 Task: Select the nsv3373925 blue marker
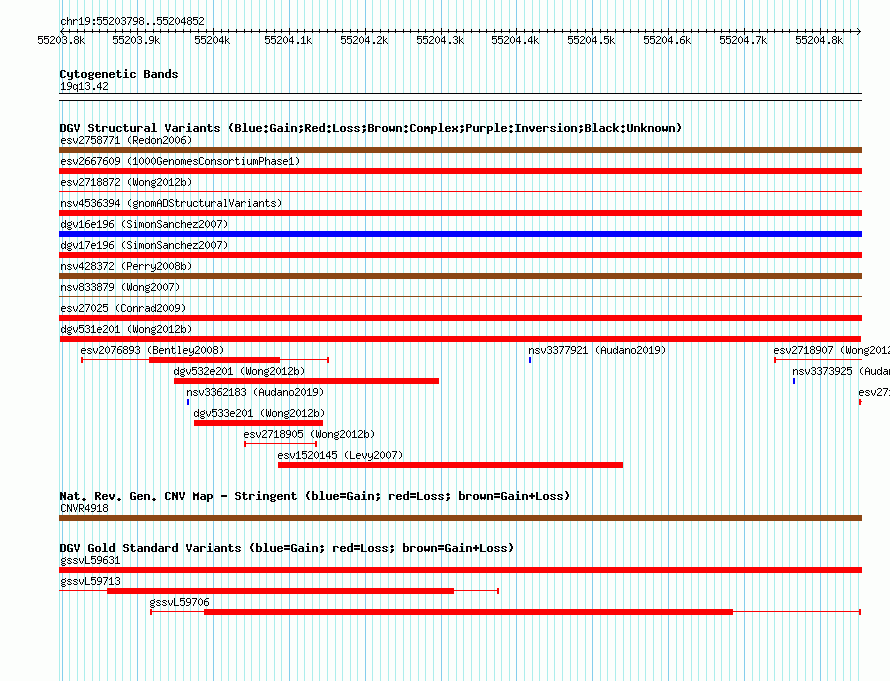[794, 381]
